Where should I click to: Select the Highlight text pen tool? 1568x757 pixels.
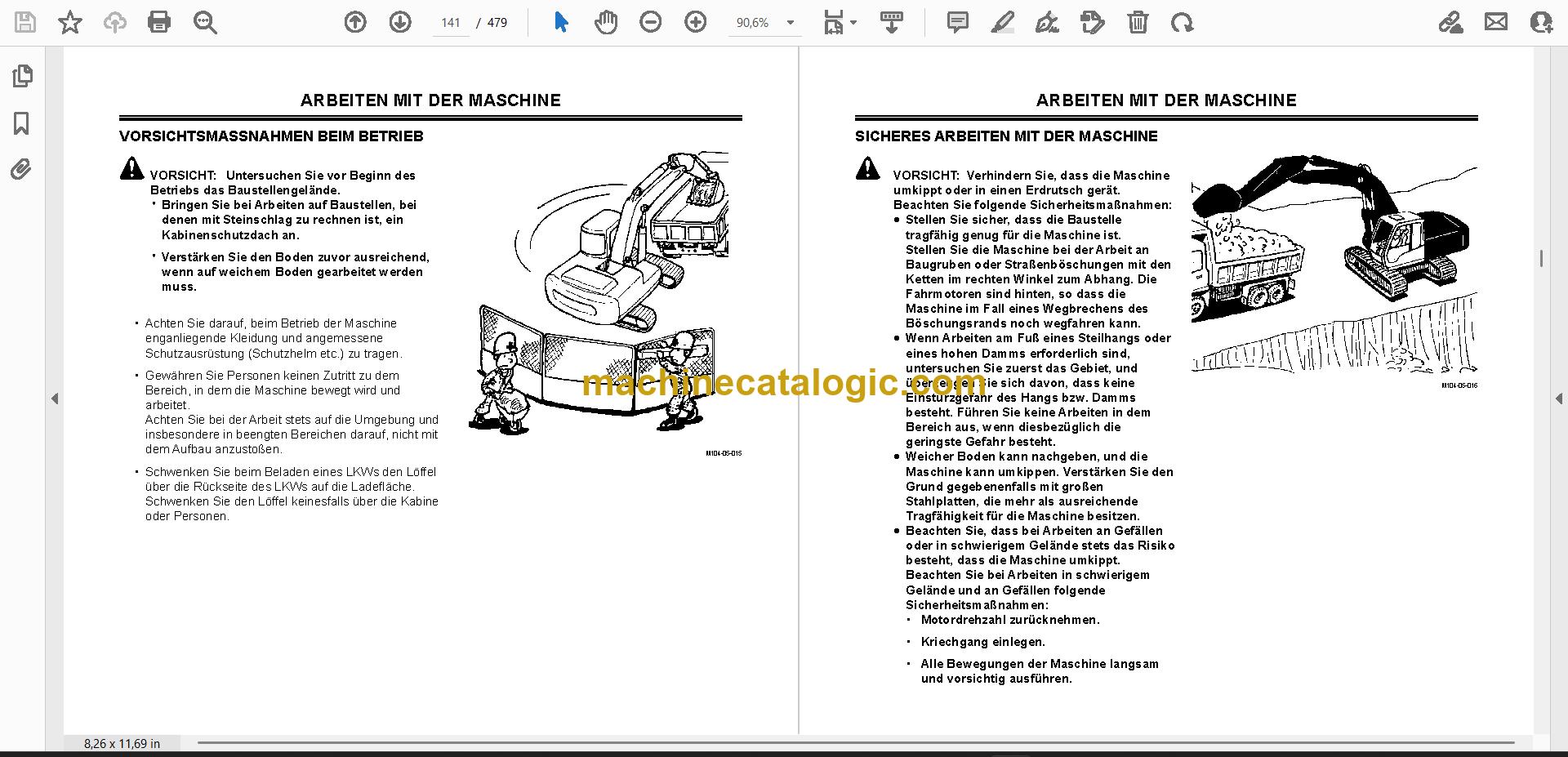[1003, 22]
